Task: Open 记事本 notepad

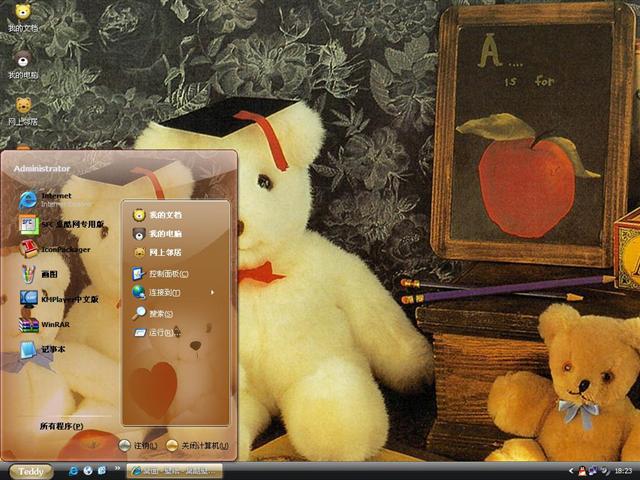Action: point(42,349)
